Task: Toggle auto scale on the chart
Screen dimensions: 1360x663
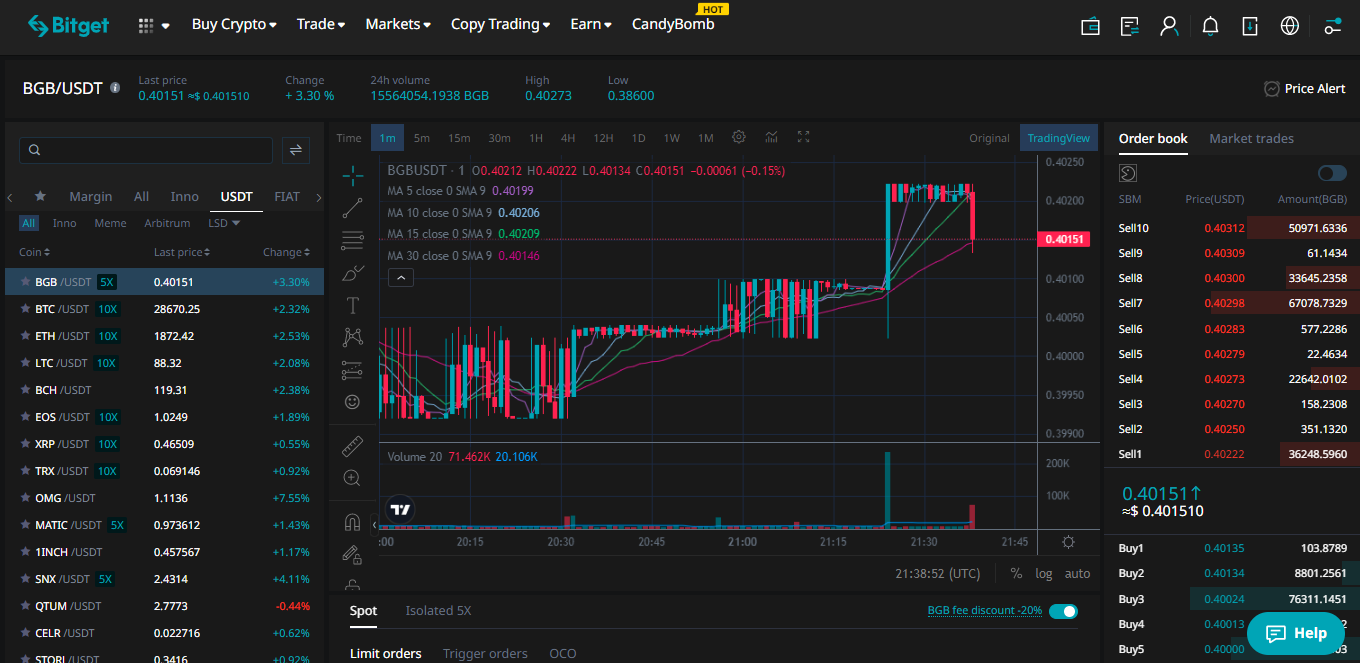Action: click(x=1077, y=574)
